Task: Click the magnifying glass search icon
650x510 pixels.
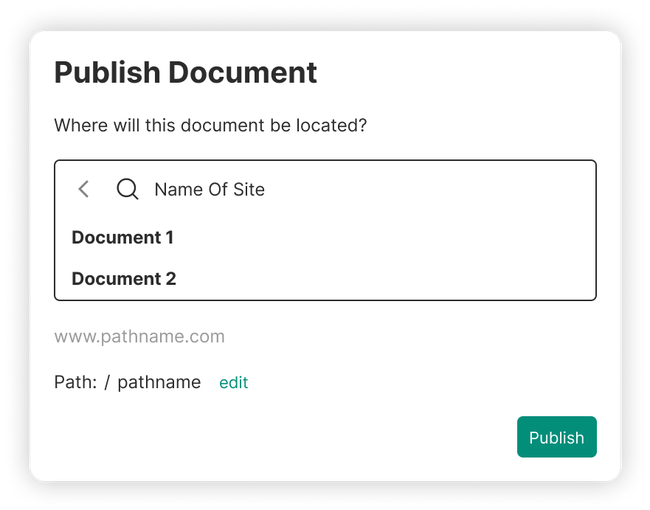Action: coord(127,189)
